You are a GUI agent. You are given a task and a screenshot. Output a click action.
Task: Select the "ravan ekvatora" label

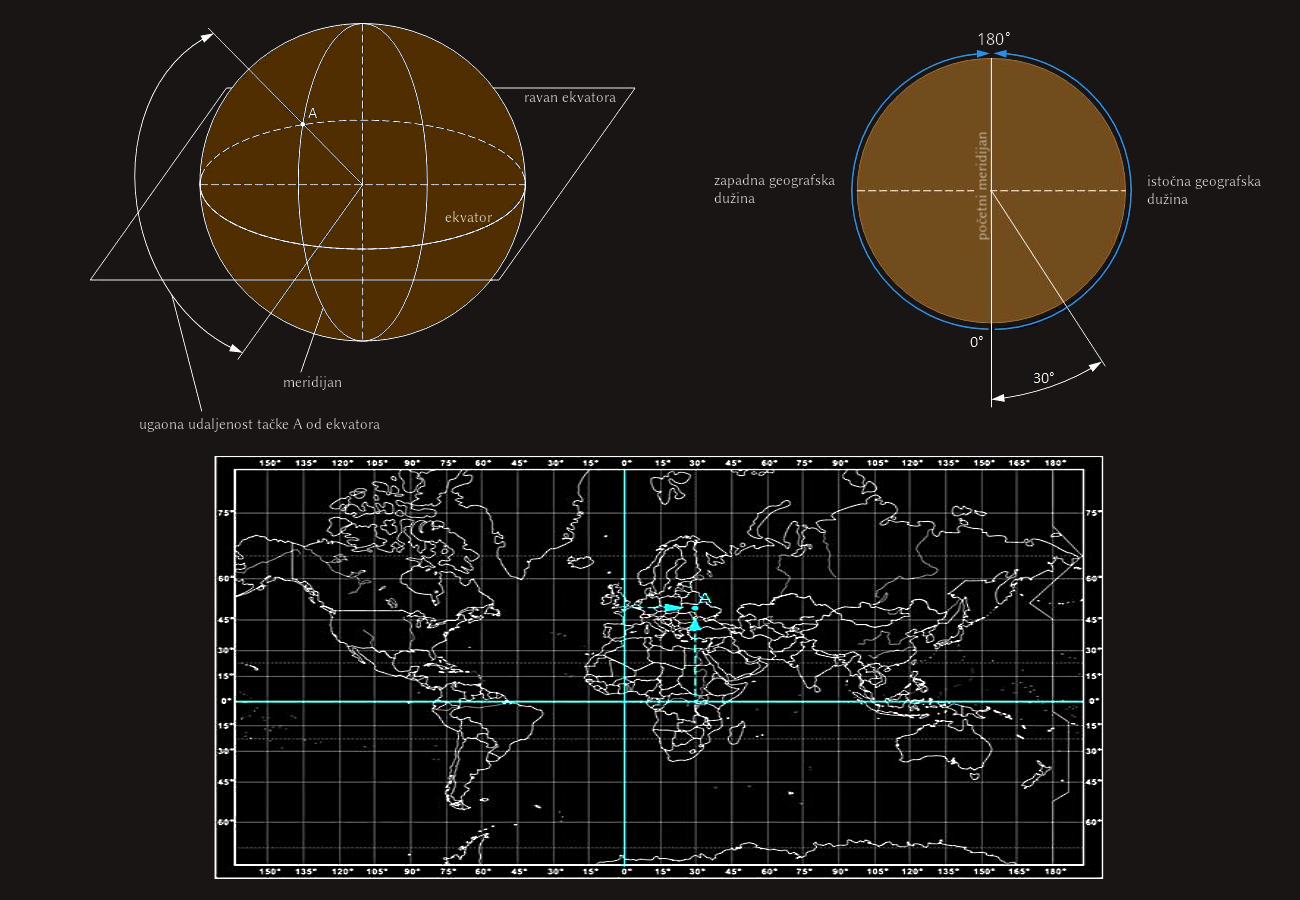click(569, 97)
